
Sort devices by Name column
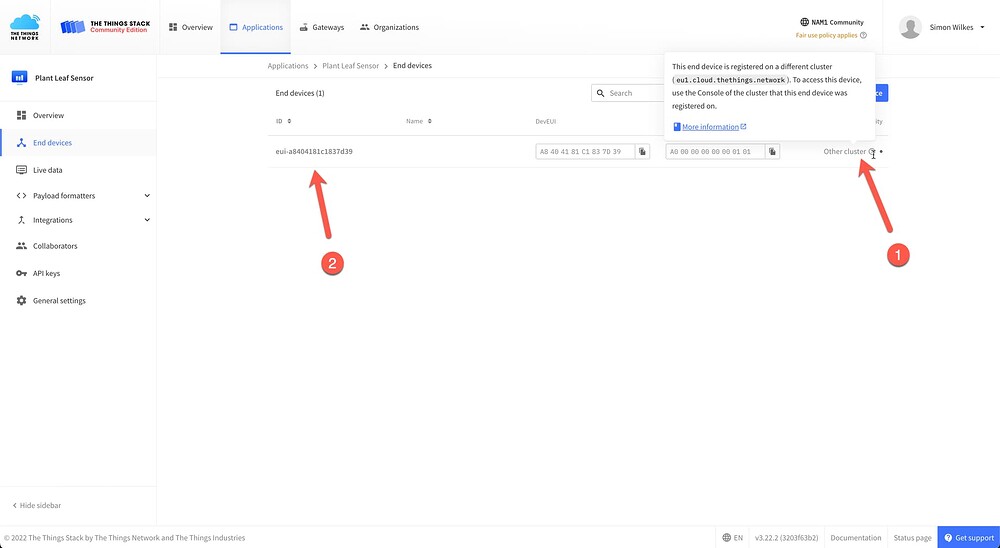[418, 121]
